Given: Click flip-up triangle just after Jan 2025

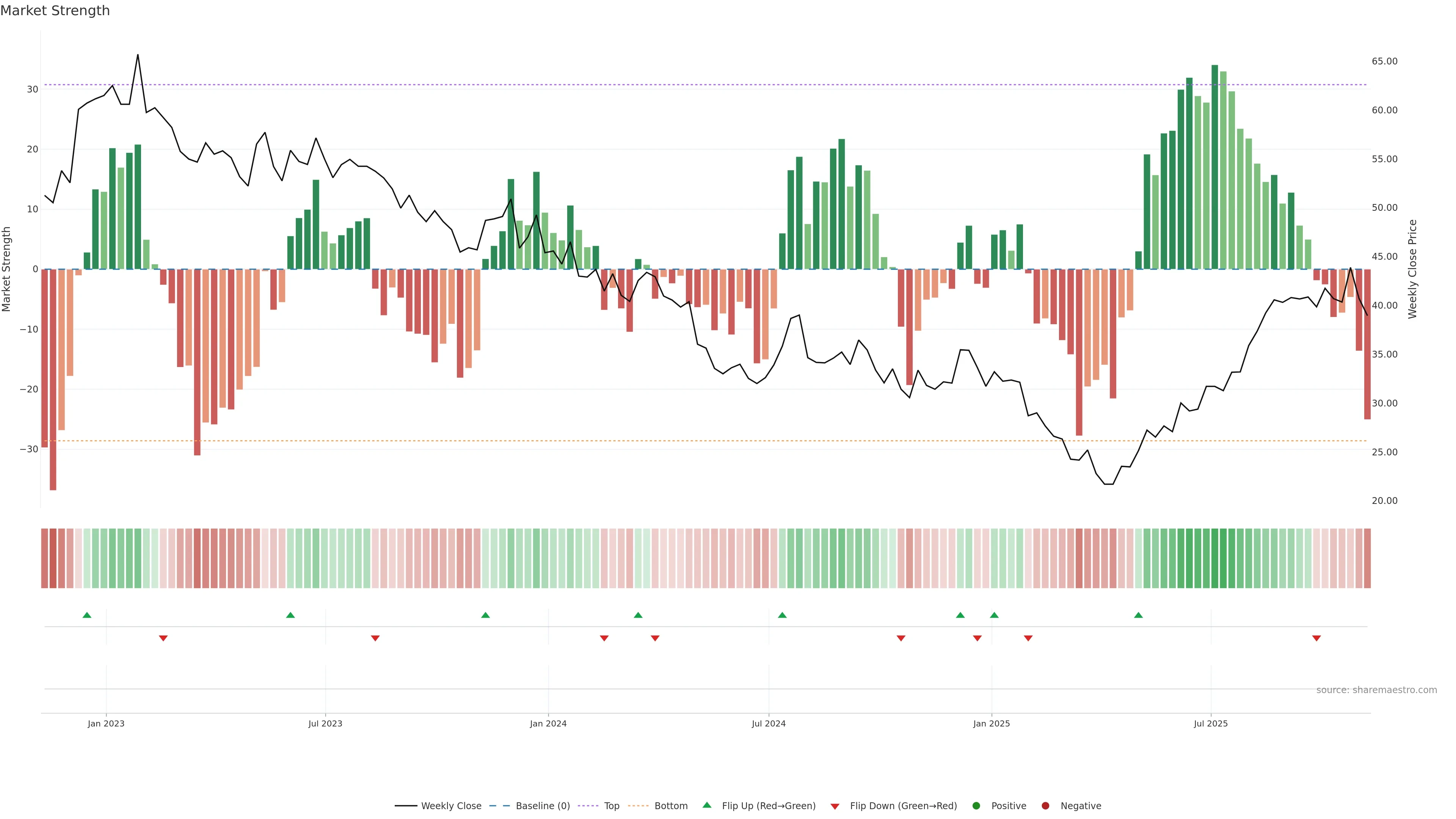Looking at the screenshot, I should [x=994, y=615].
